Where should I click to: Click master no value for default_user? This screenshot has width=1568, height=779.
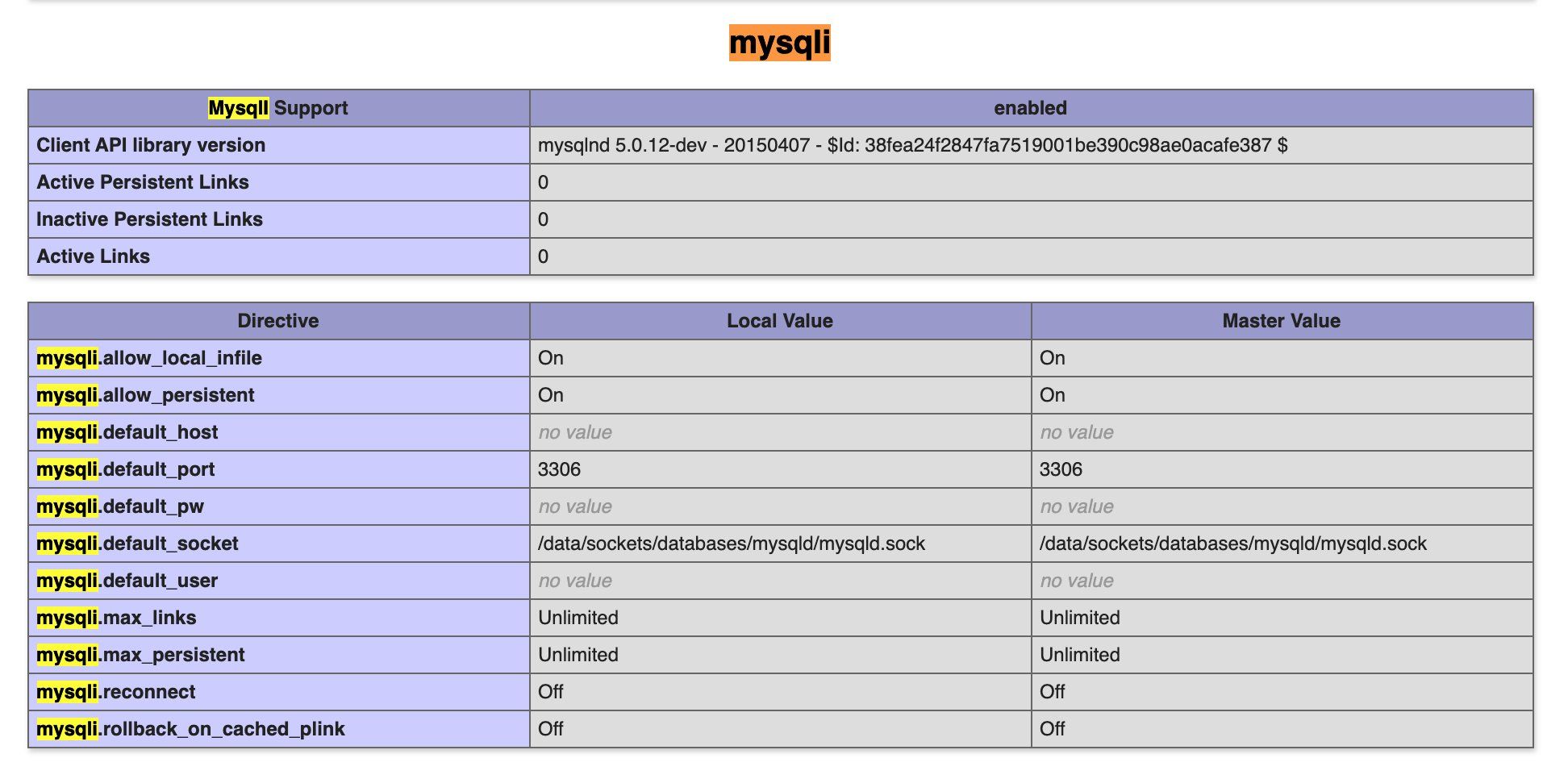click(1077, 581)
